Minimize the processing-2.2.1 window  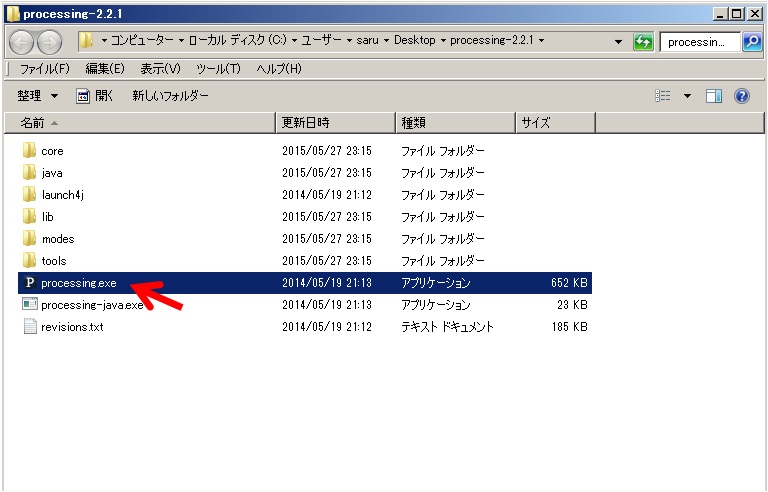click(720, 14)
